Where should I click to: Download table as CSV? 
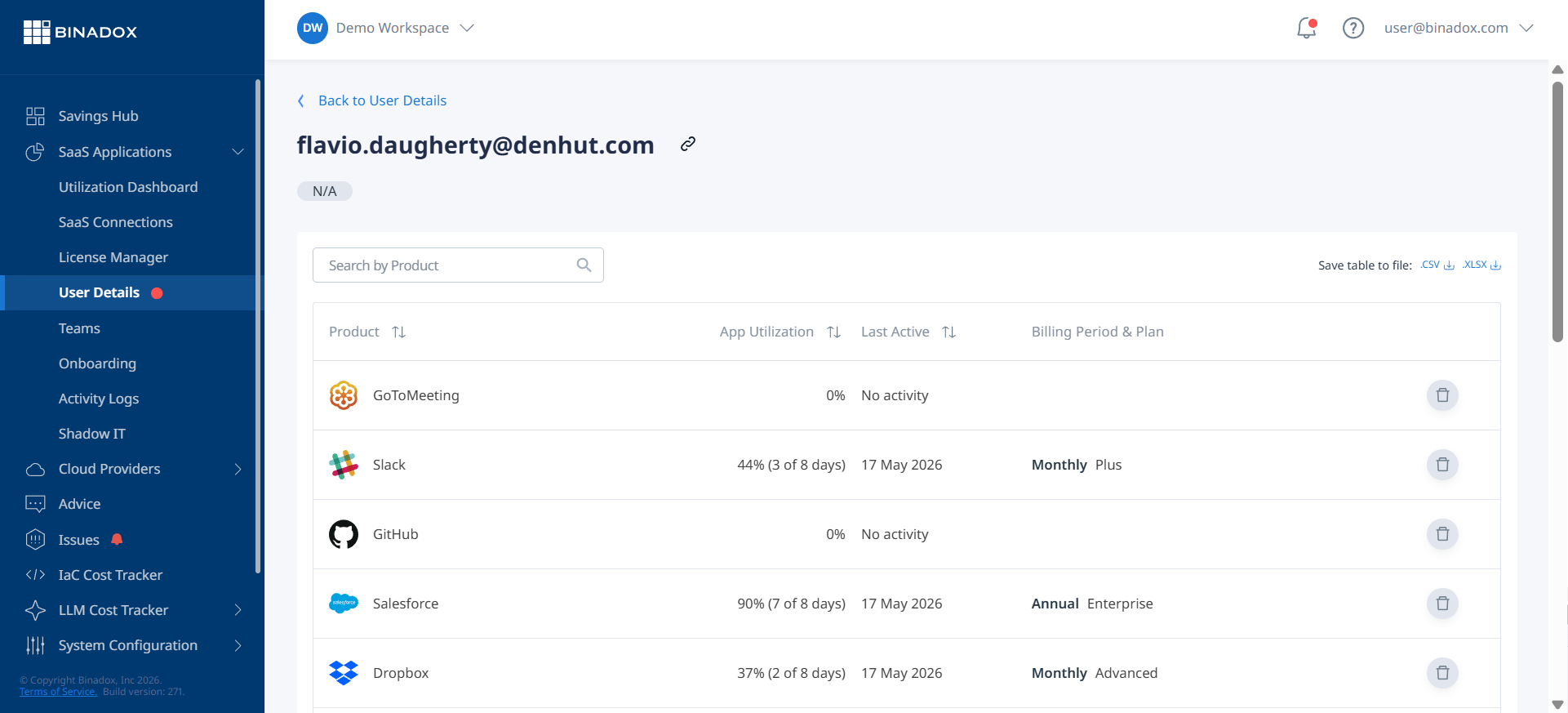click(x=1437, y=265)
